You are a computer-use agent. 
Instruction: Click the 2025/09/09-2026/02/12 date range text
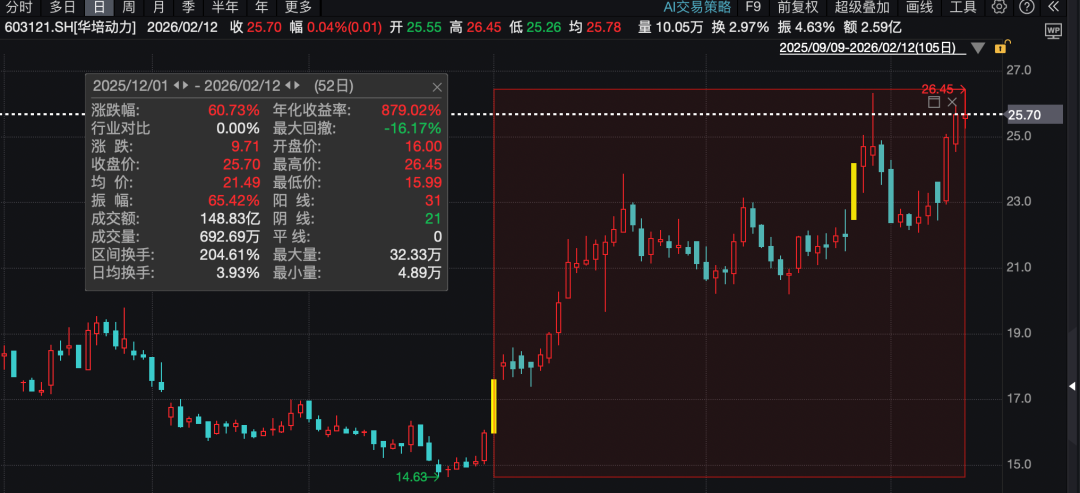point(867,47)
